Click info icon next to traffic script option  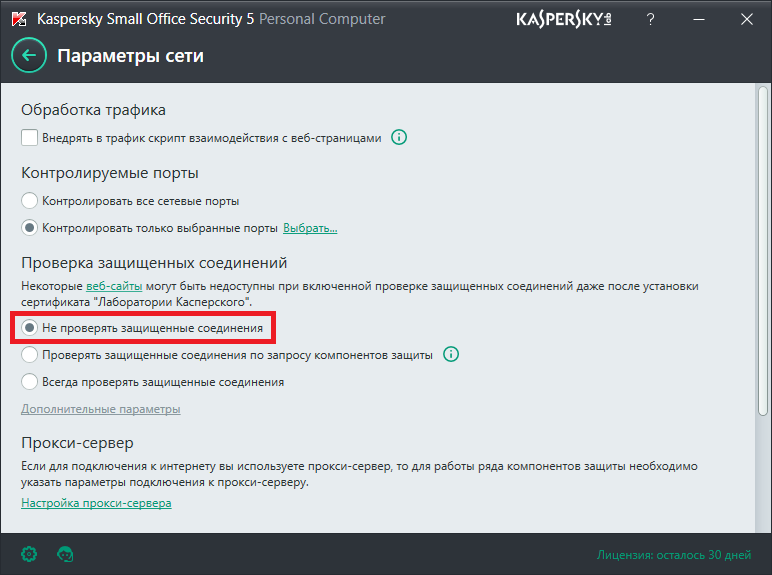399,138
